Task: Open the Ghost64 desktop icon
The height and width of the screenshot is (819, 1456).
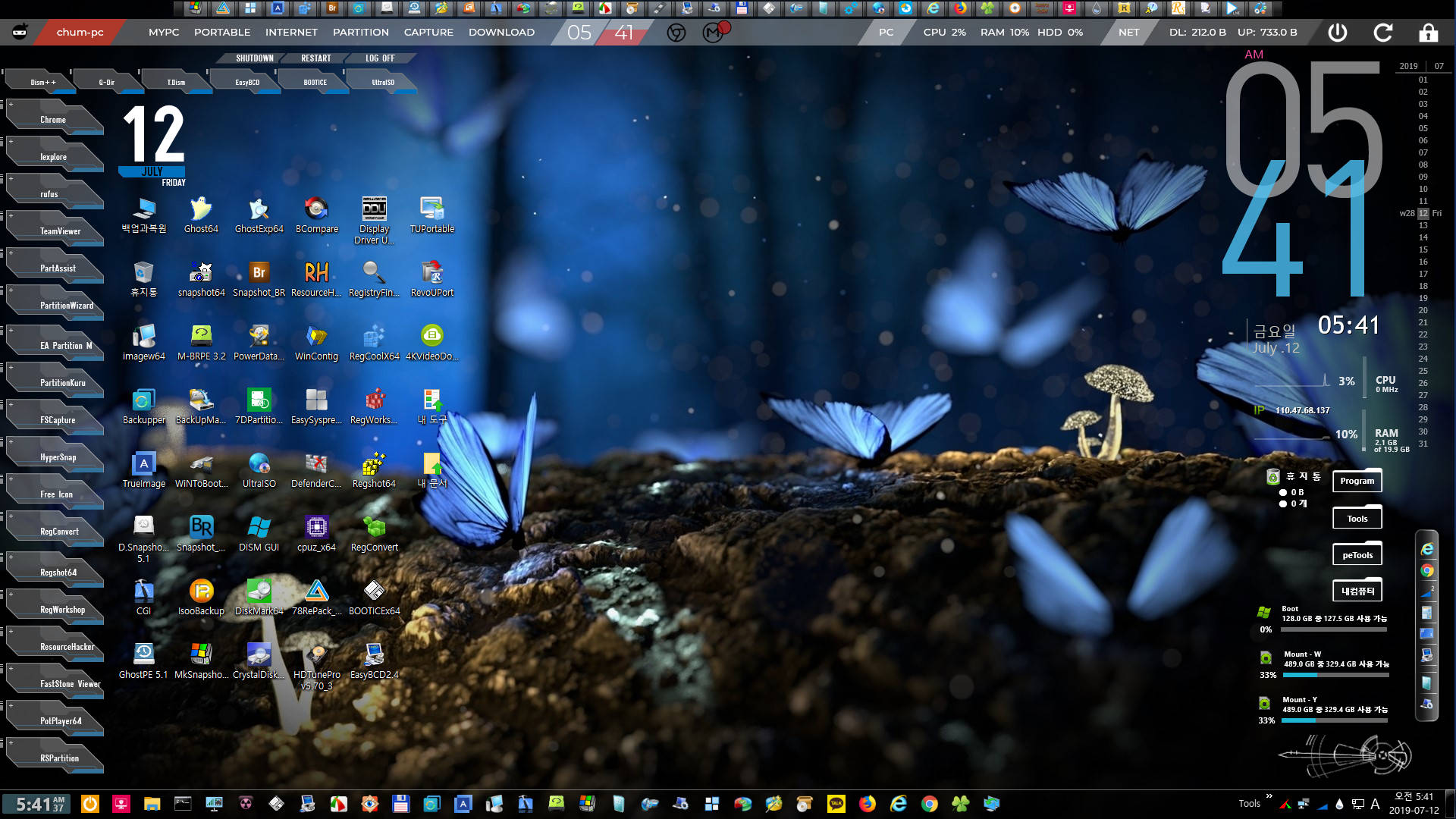Action: point(201,215)
